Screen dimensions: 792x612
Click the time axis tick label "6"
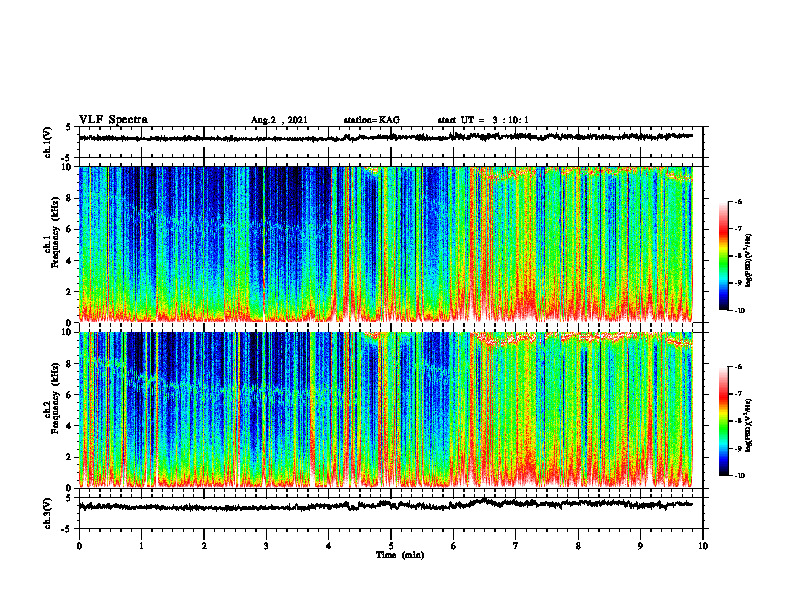click(x=454, y=546)
